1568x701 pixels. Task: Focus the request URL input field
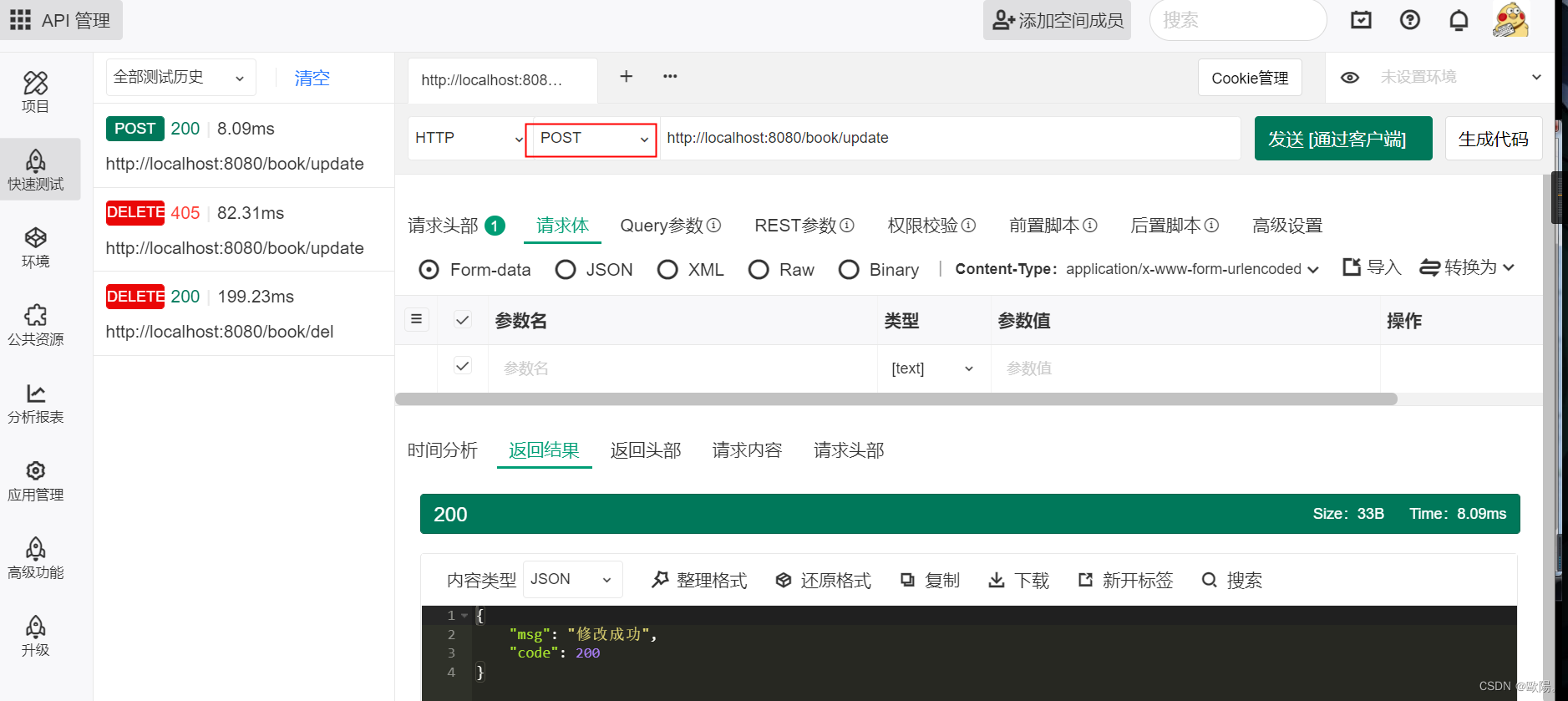(x=950, y=139)
